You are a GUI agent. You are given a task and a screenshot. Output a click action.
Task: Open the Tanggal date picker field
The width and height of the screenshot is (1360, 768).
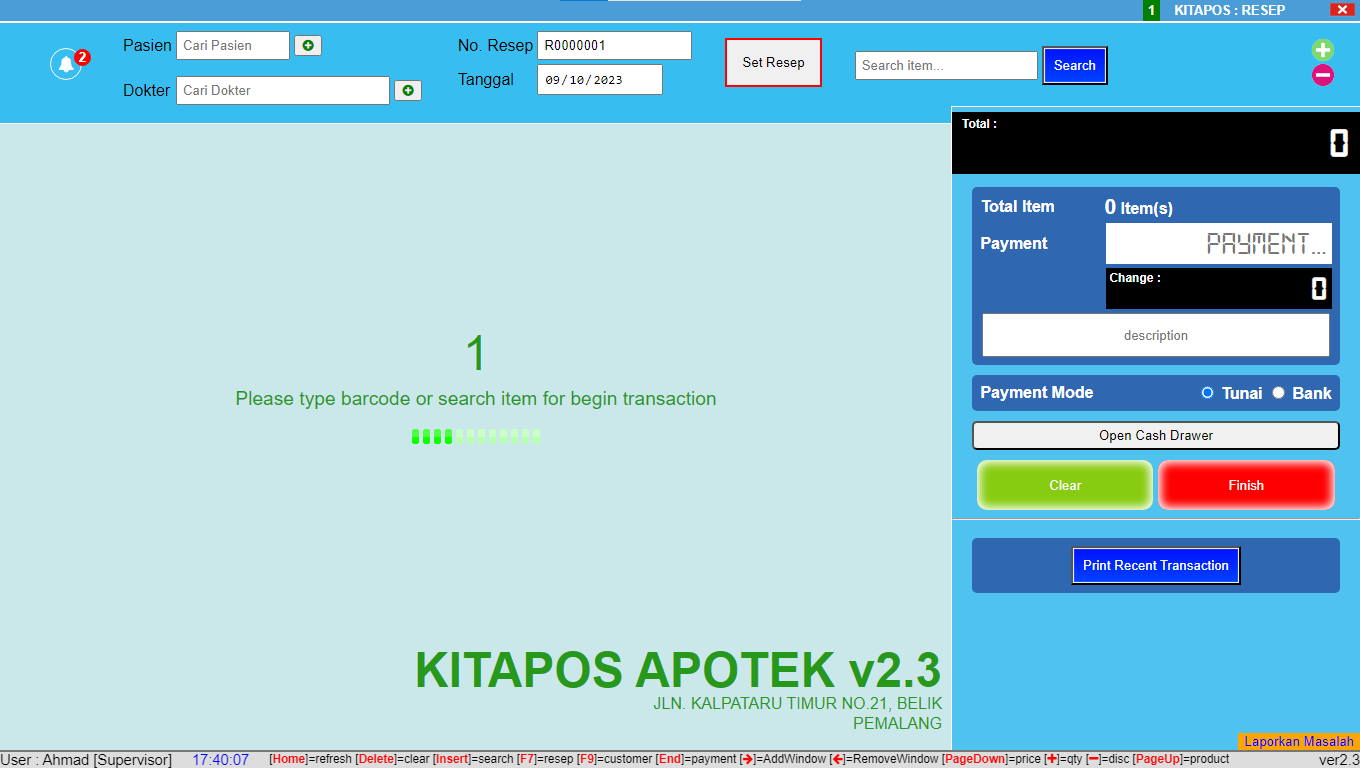tap(599, 80)
